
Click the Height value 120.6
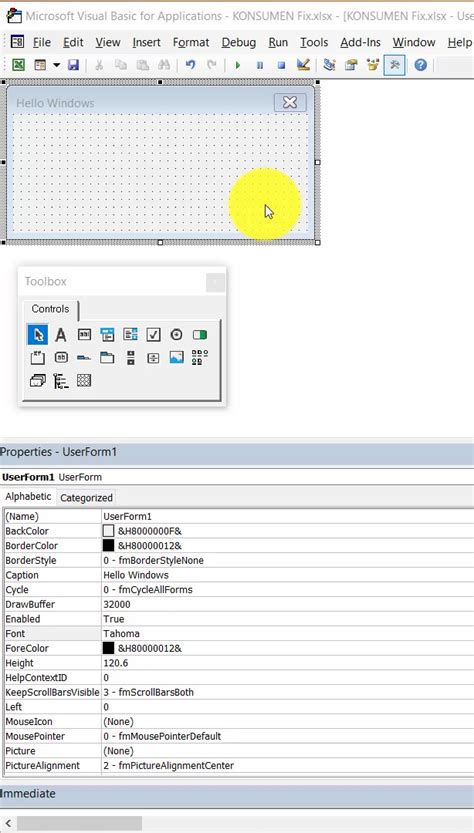click(116, 663)
